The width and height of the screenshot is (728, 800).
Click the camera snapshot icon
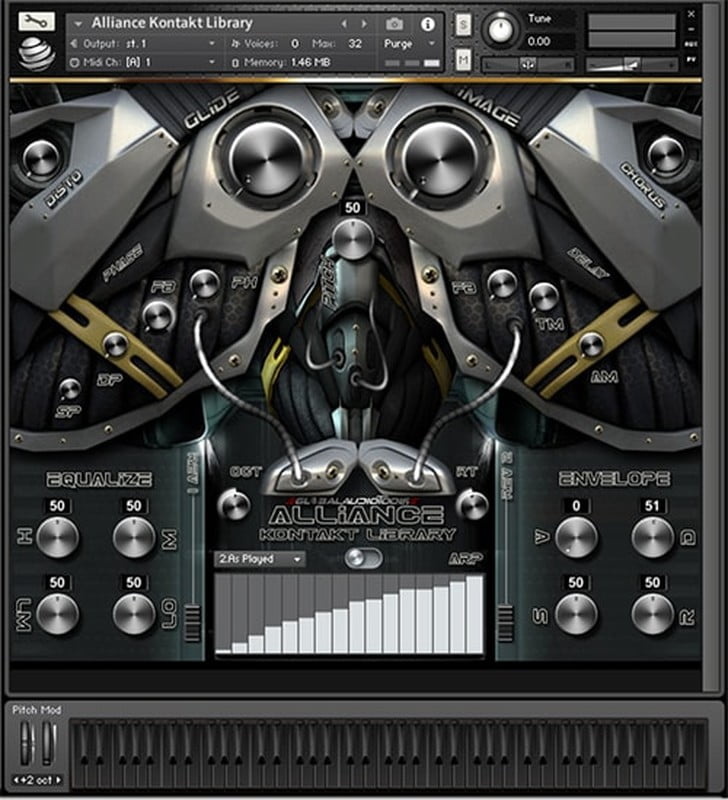(394, 23)
